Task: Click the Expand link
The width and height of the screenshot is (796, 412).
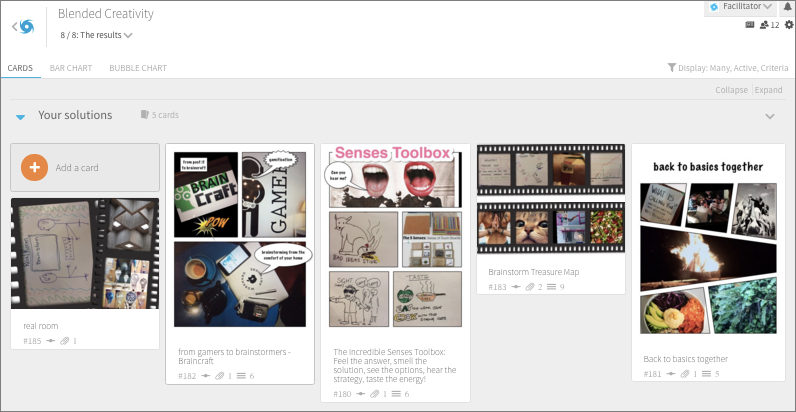Action: 768,90
